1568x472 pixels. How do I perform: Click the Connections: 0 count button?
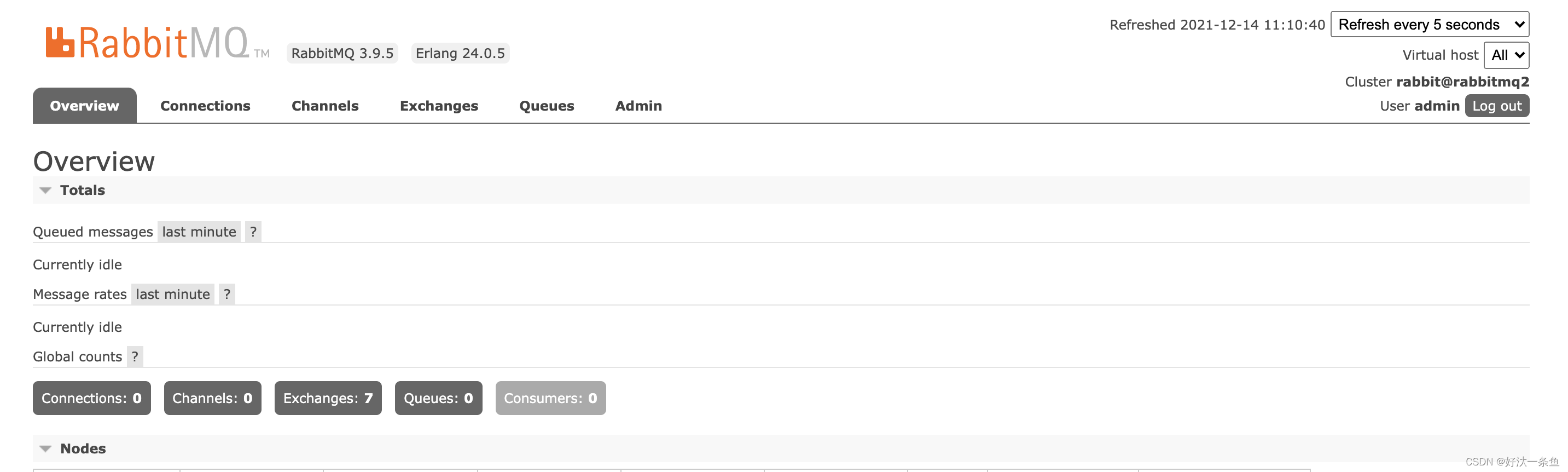coord(92,398)
